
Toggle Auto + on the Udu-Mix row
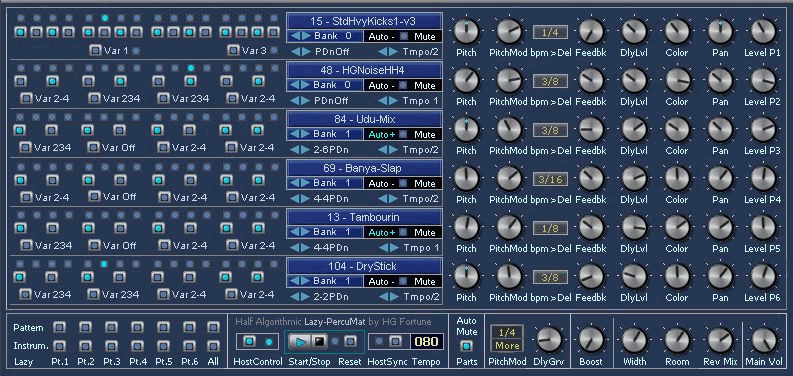(381, 135)
